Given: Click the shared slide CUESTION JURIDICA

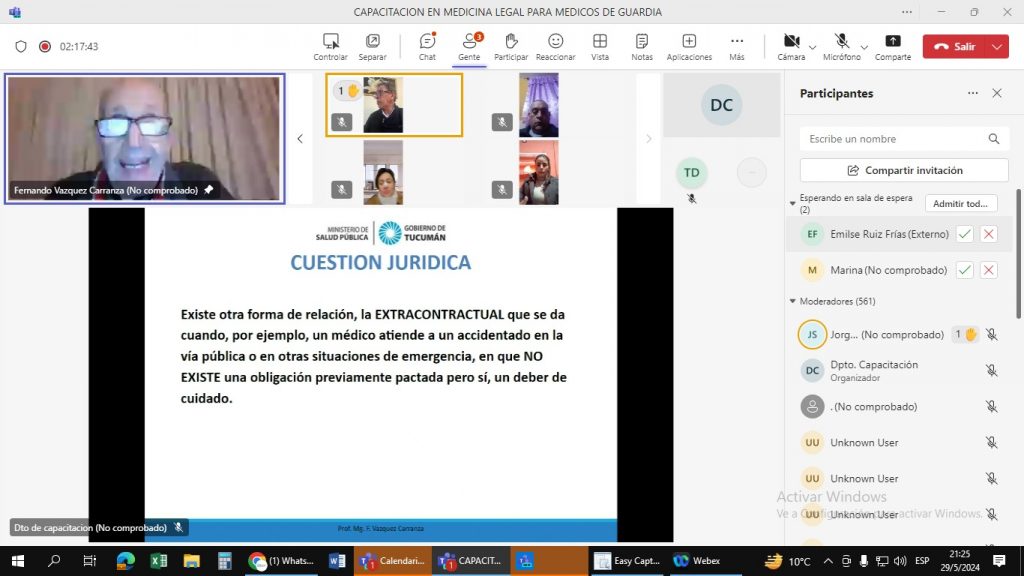Looking at the screenshot, I should click(x=381, y=374).
